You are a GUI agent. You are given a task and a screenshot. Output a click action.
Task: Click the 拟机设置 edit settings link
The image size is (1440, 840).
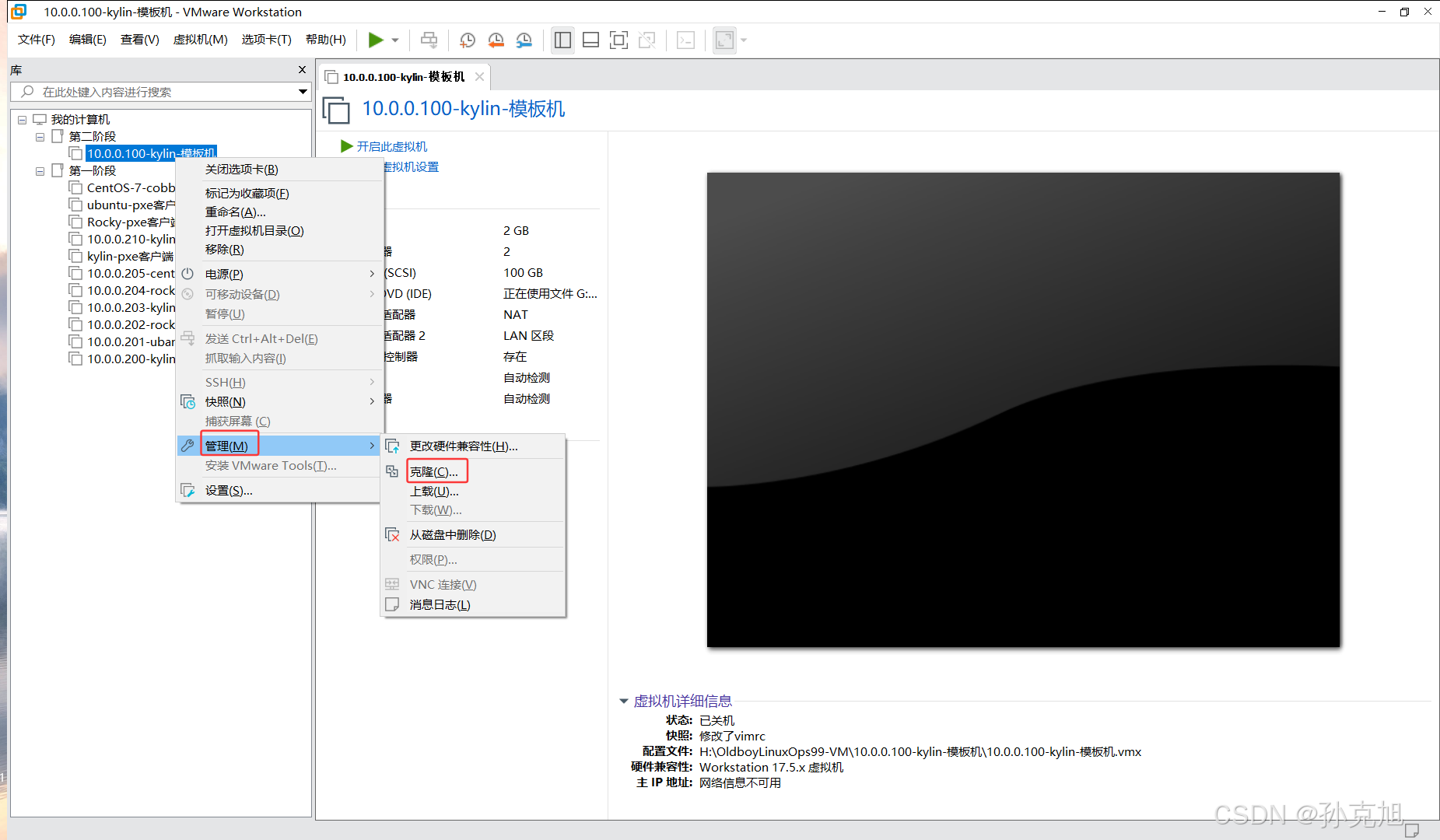click(x=411, y=167)
